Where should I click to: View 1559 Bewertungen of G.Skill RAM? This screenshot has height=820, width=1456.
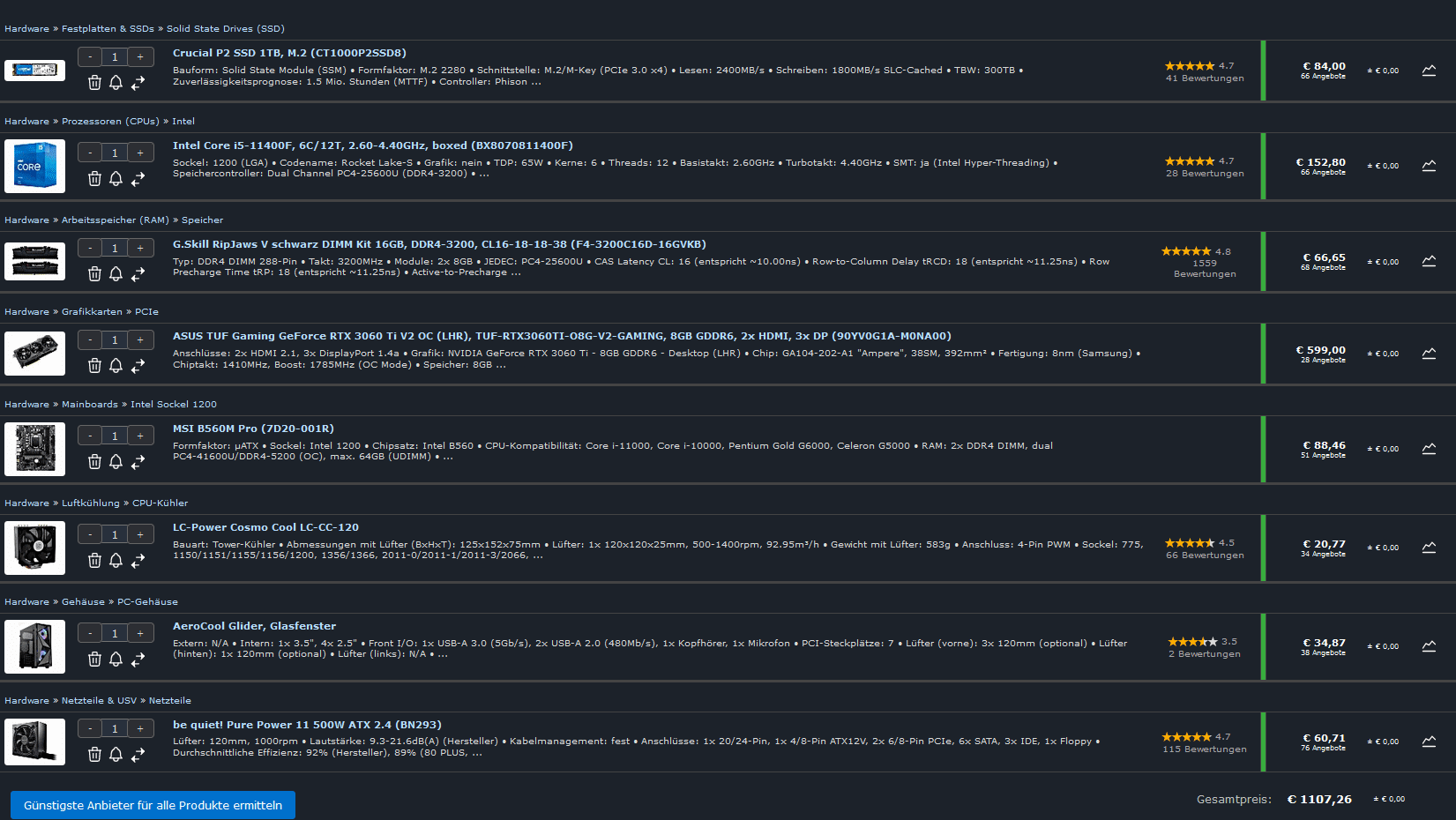click(1205, 268)
